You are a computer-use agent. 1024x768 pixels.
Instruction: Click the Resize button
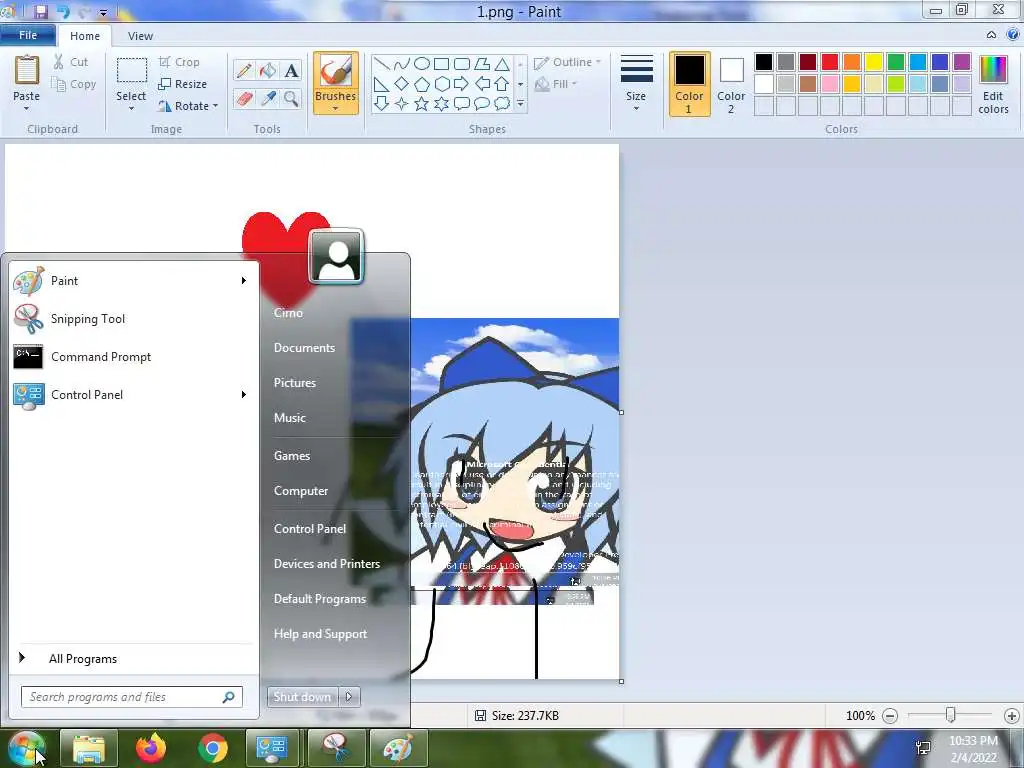coord(183,84)
